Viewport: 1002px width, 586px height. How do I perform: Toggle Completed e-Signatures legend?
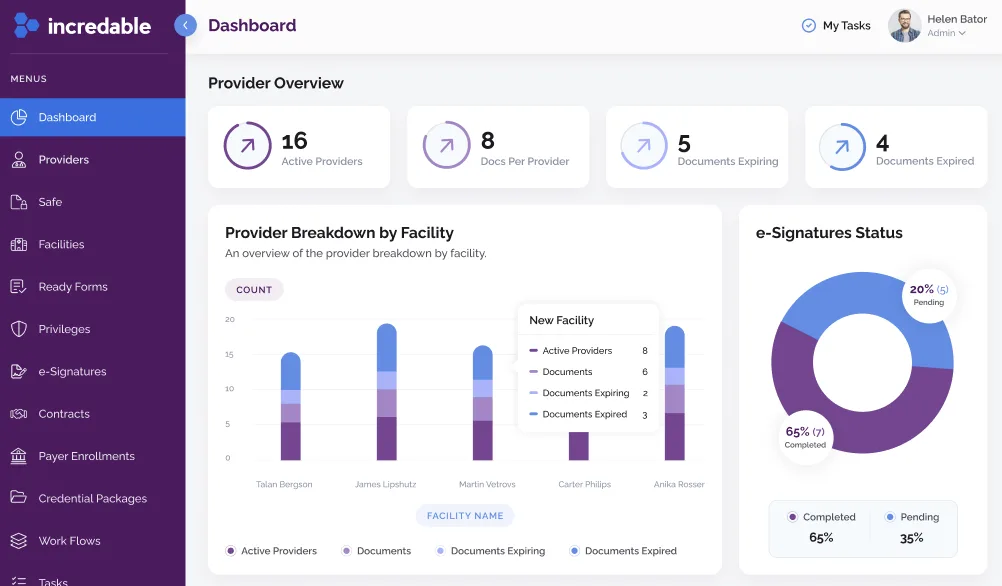coord(822,517)
